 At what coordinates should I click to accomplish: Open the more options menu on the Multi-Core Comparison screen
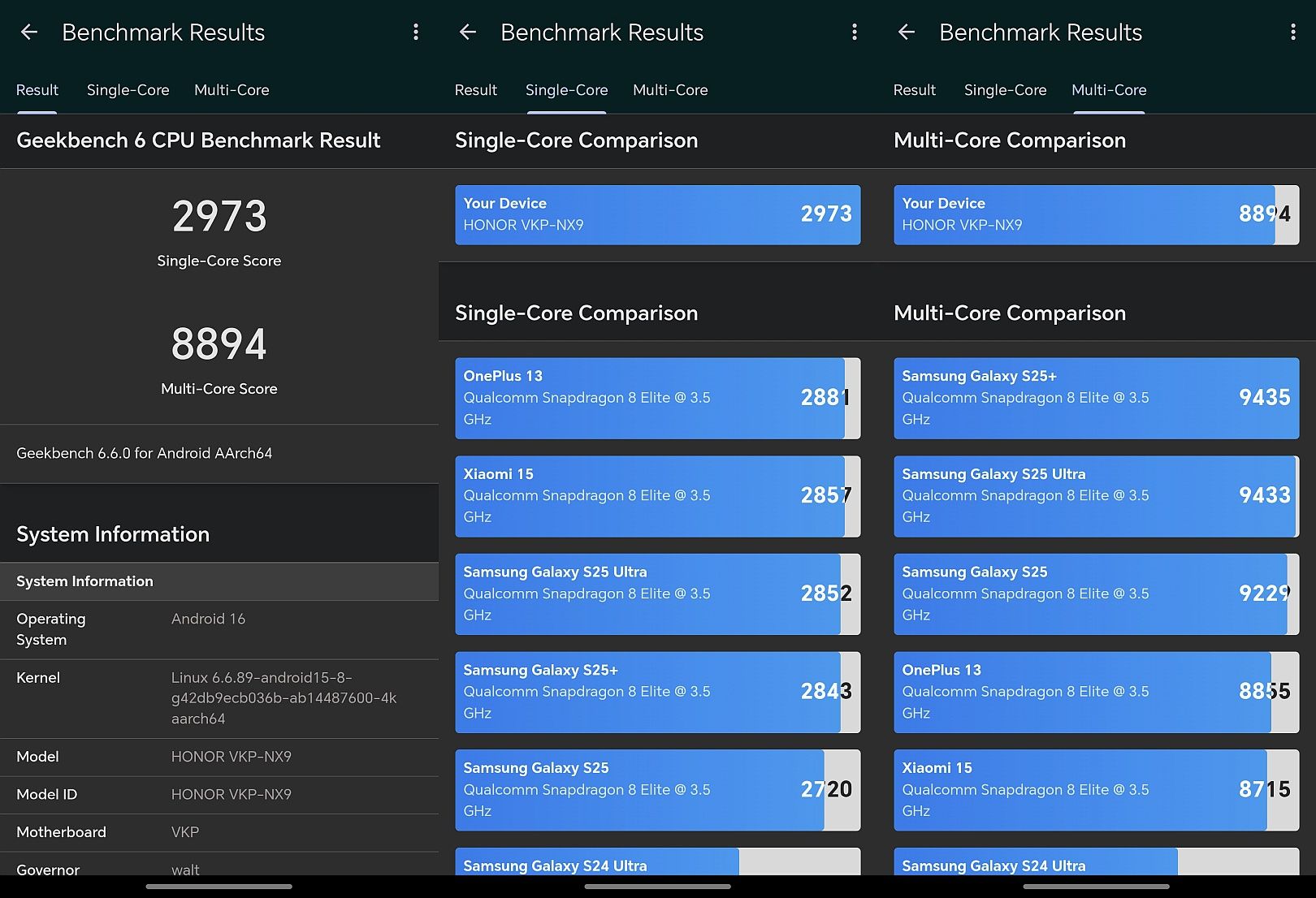1293,32
